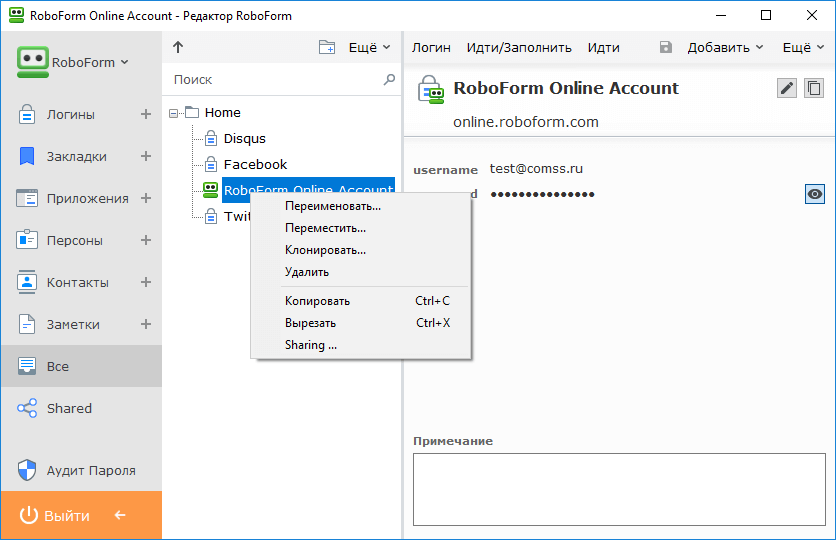Open the Персоны category

coord(74,240)
